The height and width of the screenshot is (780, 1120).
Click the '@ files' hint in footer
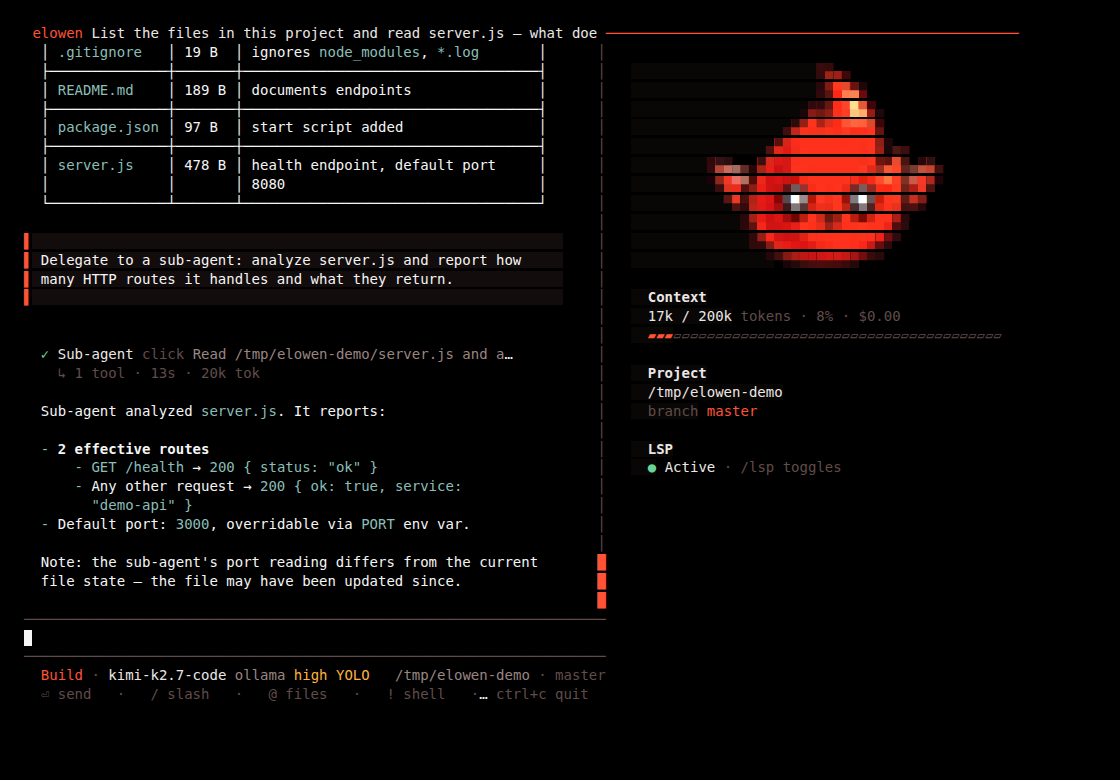pyautogui.click(x=298, y=694)
